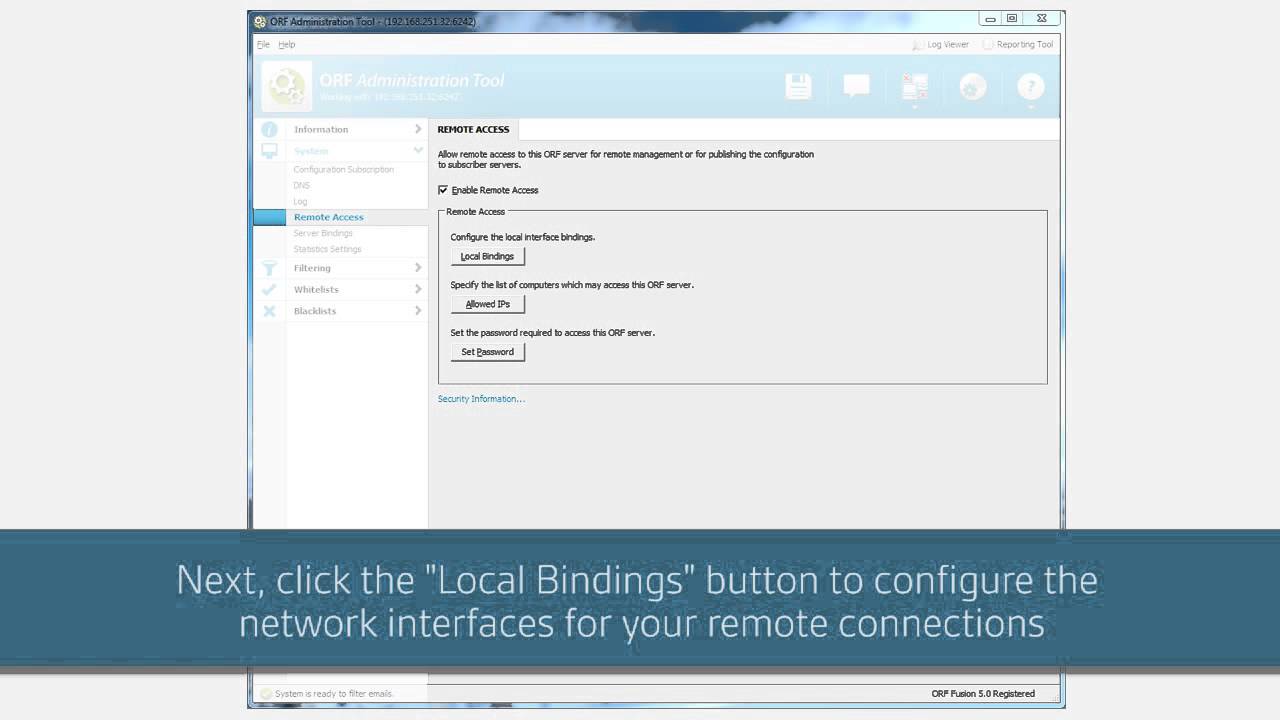The image size is (1280, 720).
Task: Click the System monitor sidebar icon
Action: click(269, 151)
